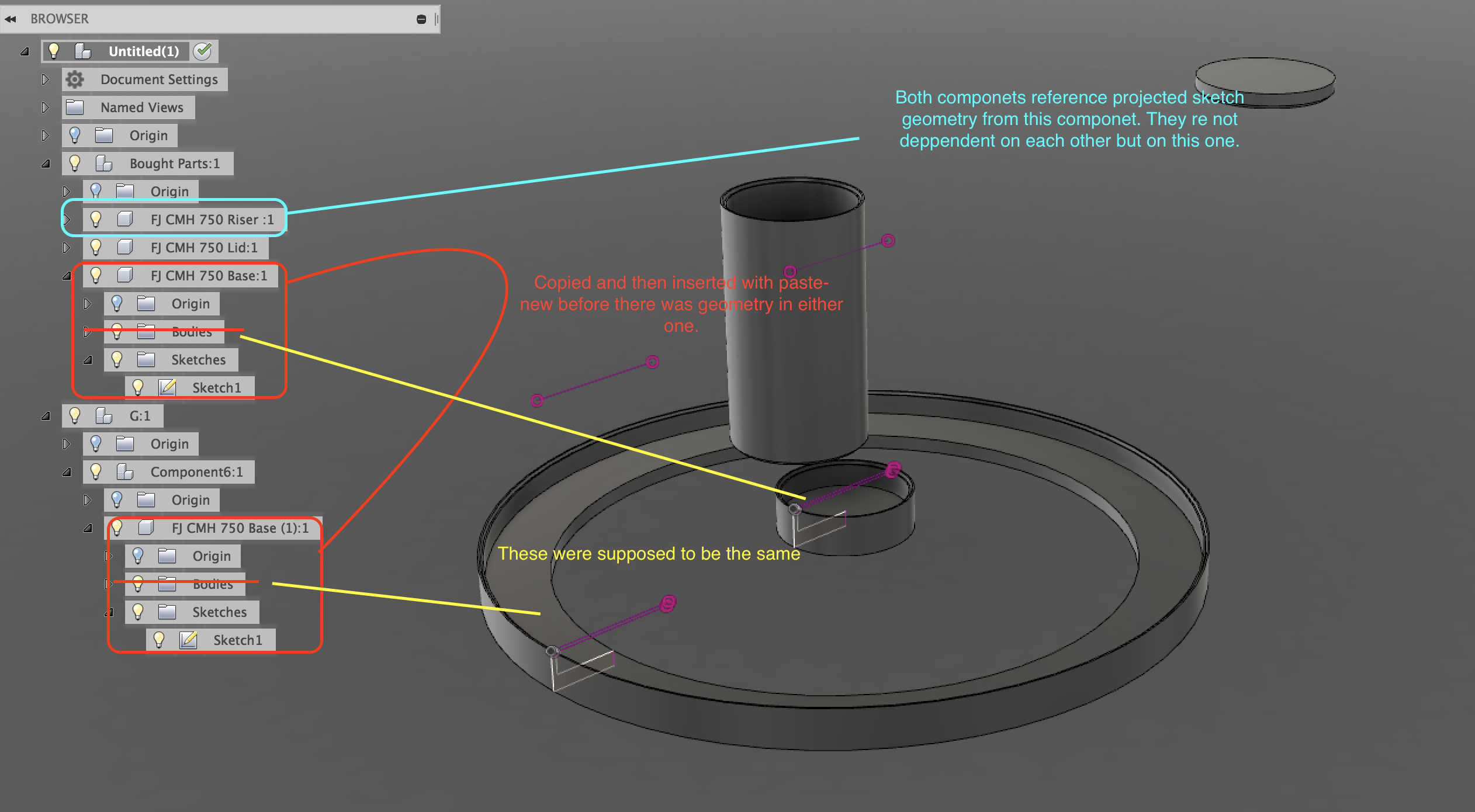Toggle visibility bulb of Untitled(1)

(54, 51)
